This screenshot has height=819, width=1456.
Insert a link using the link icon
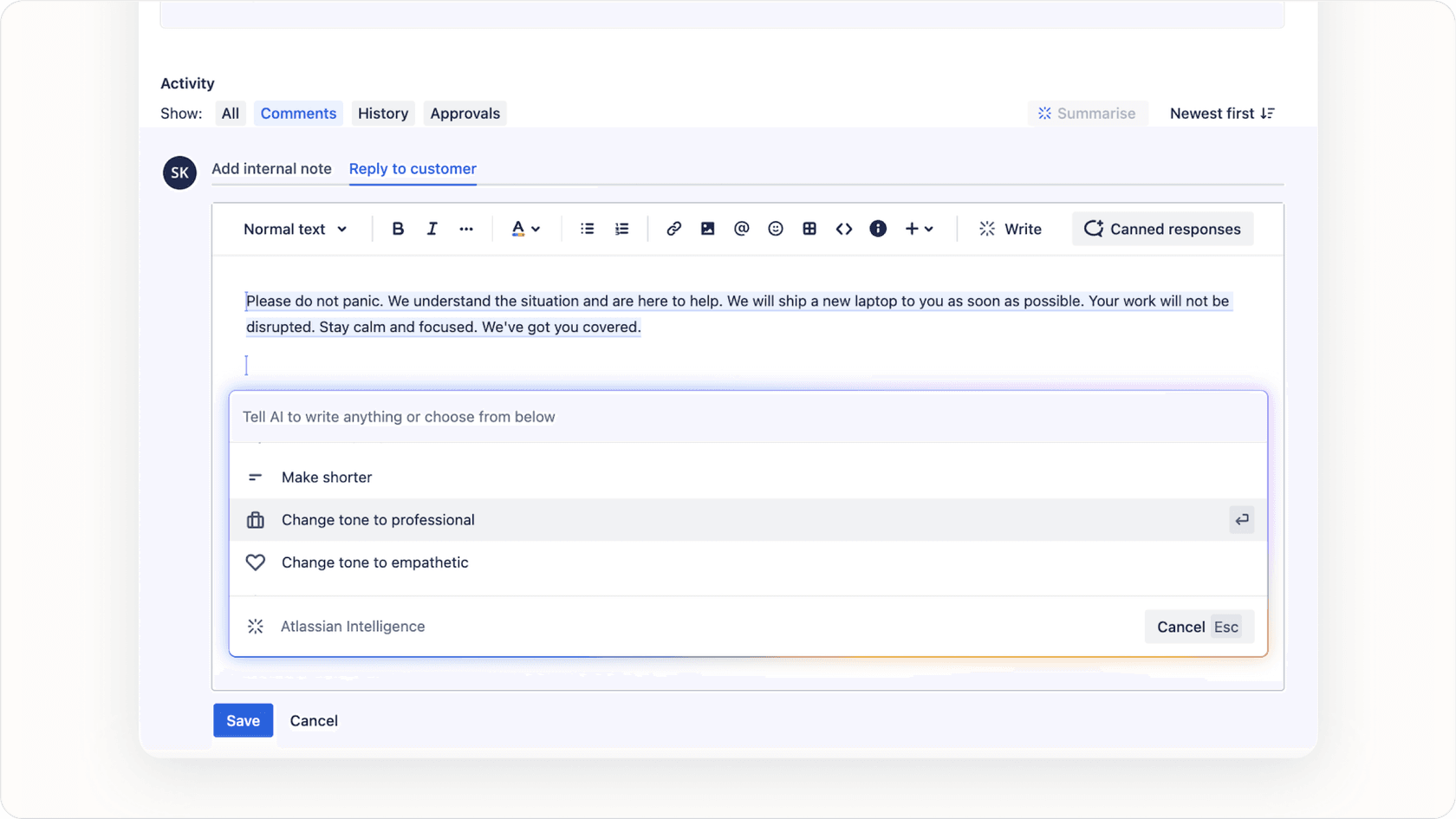point(673,228)
